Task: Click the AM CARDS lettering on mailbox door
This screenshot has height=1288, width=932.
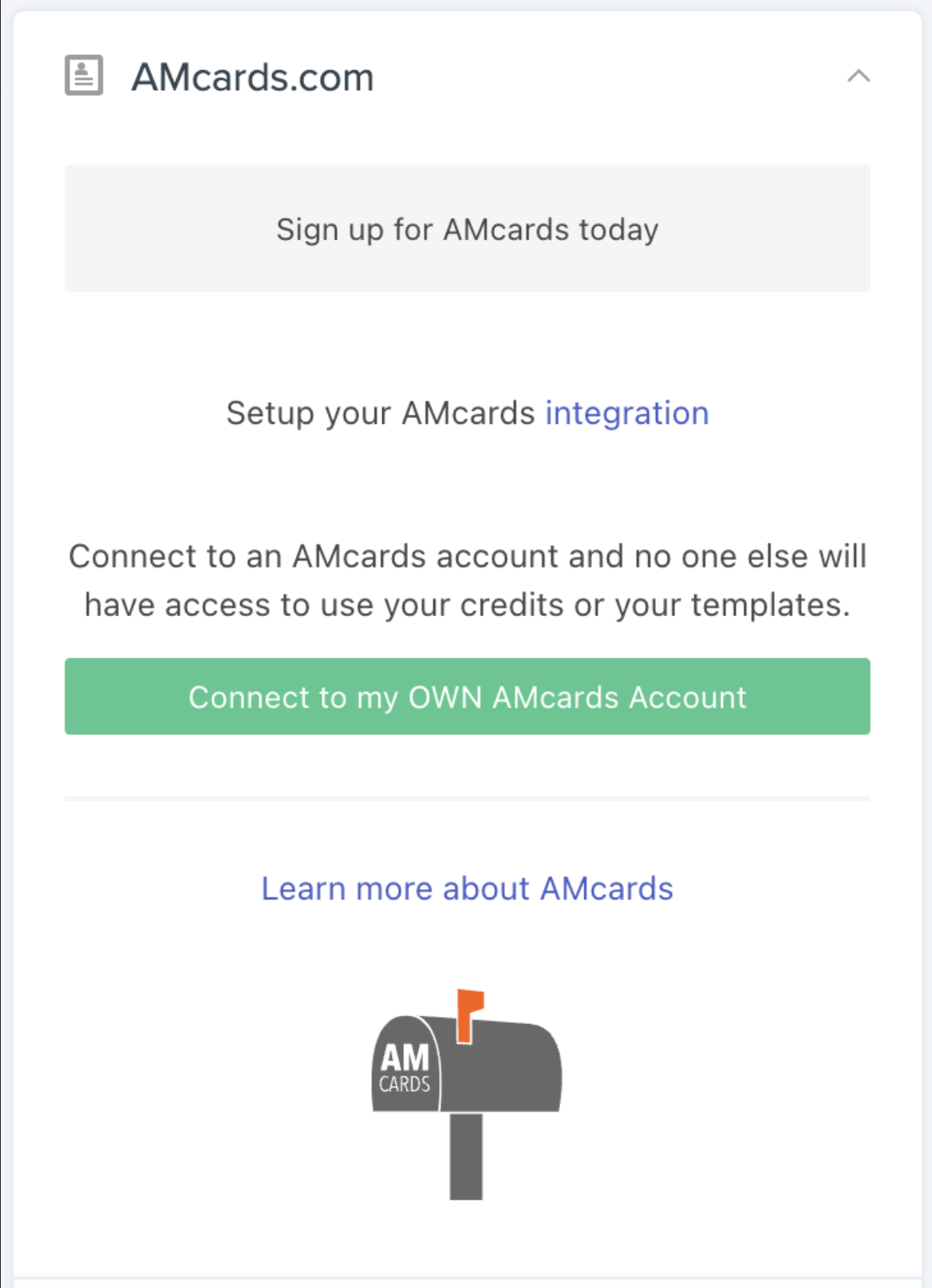Action: tap(405, 1069)
